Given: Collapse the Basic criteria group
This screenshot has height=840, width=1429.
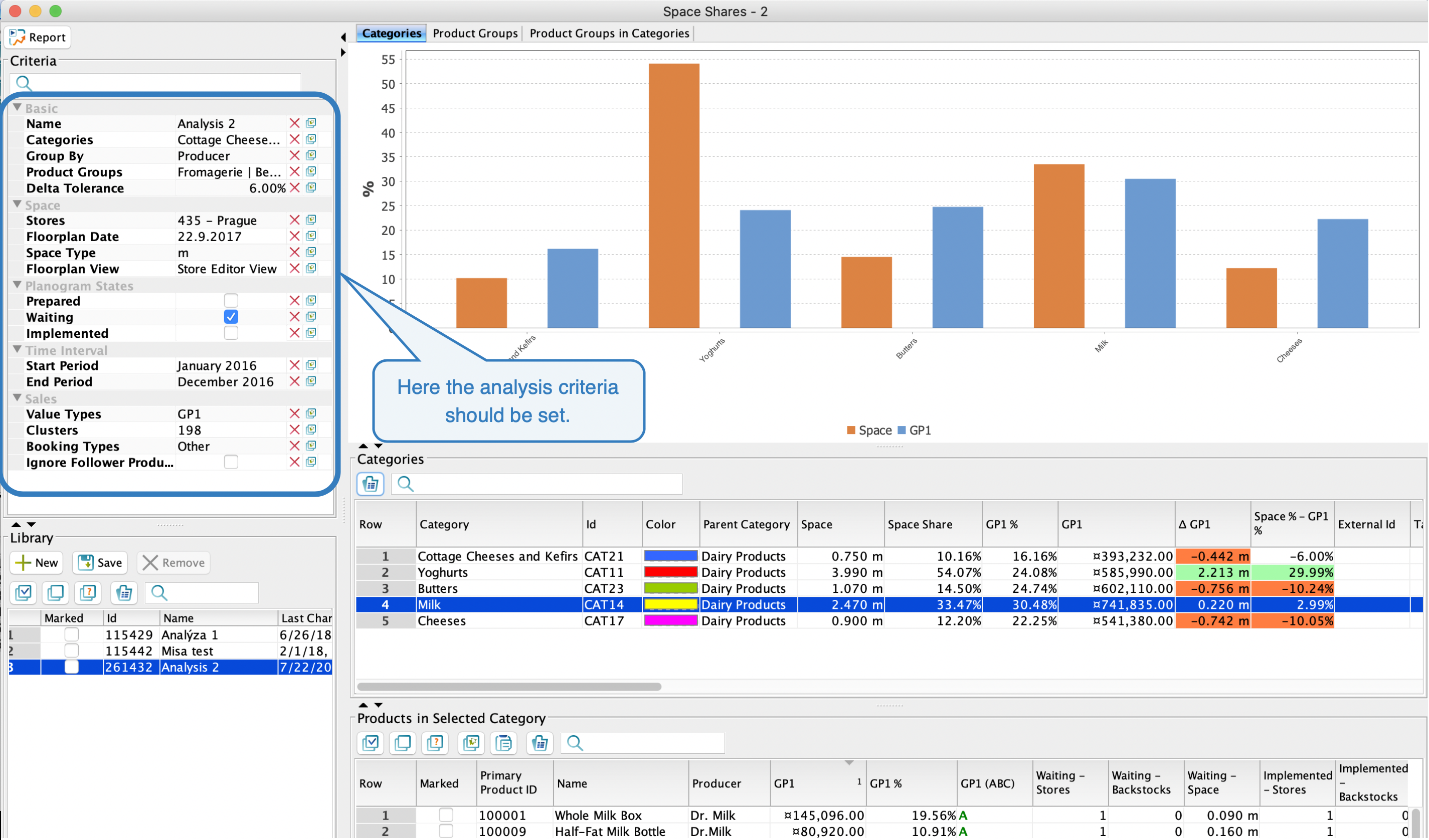Looking at the screenshot, I should tap(17, 108).
